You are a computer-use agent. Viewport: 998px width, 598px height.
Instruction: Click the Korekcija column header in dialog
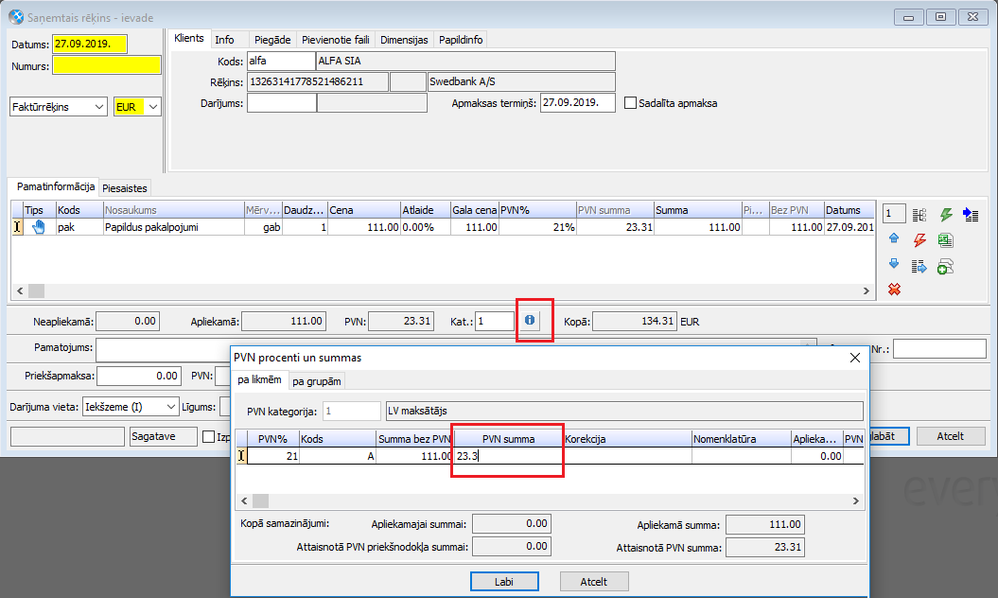pos(627,439)
